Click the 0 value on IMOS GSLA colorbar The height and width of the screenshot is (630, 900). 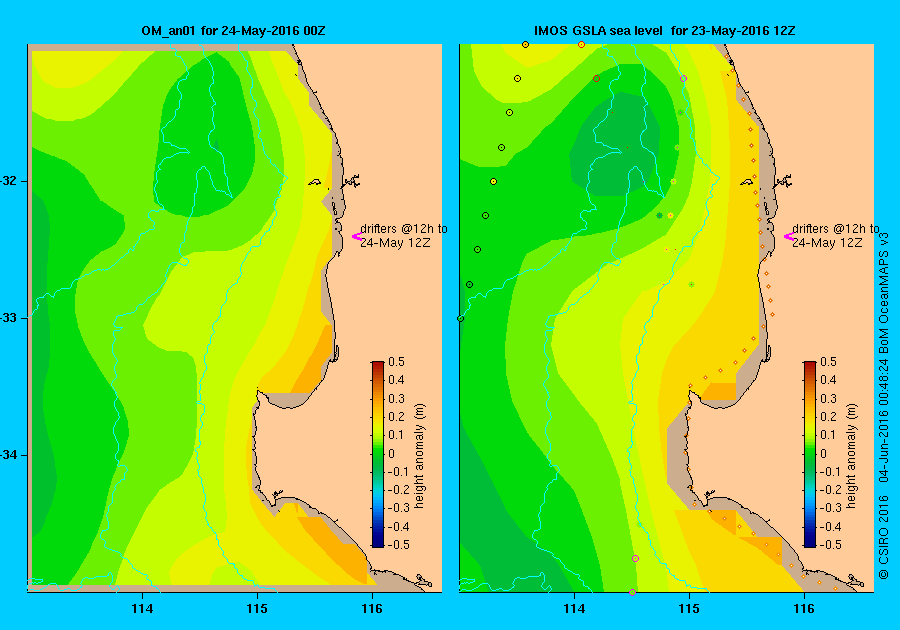(824, 453)
